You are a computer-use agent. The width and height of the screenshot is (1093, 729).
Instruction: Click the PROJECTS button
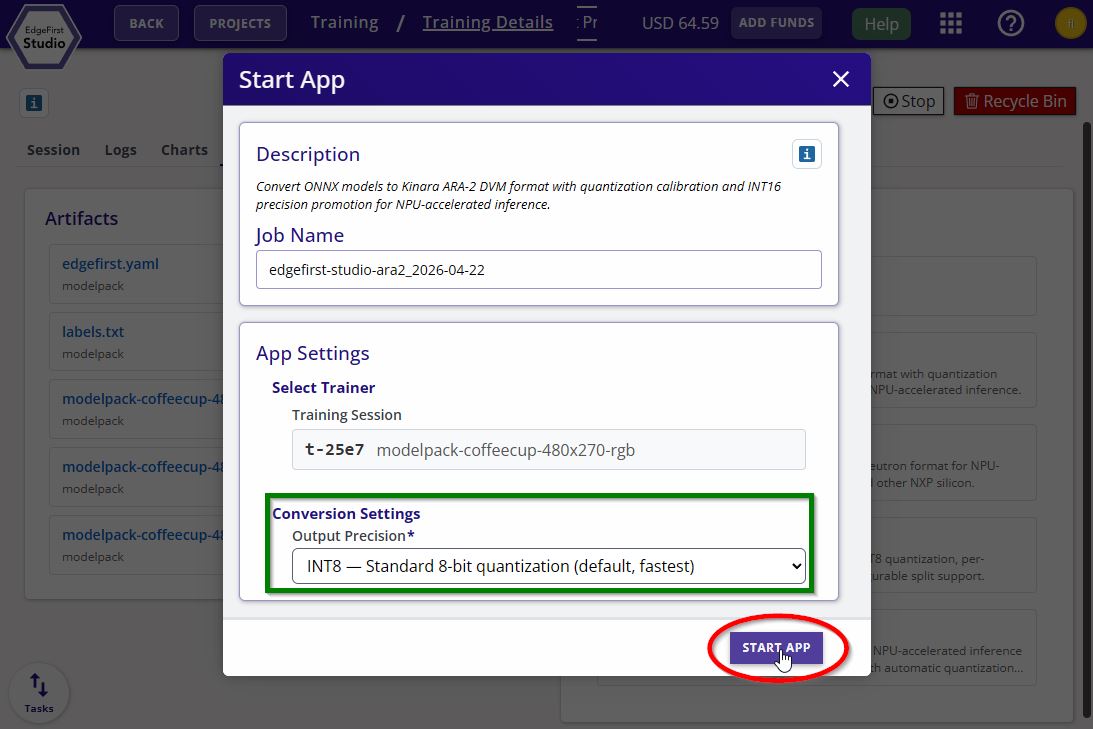pyautogui.click(x=240, y=24)
